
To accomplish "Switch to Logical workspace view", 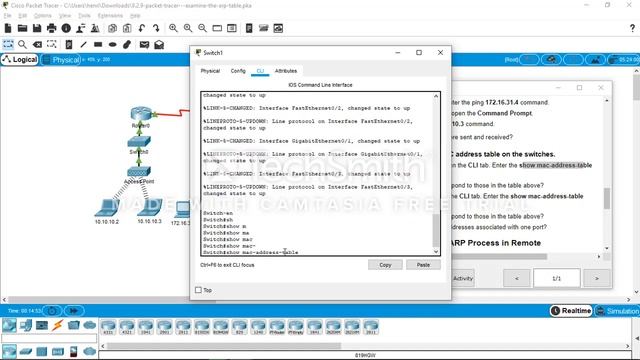I will click(20, 60).
